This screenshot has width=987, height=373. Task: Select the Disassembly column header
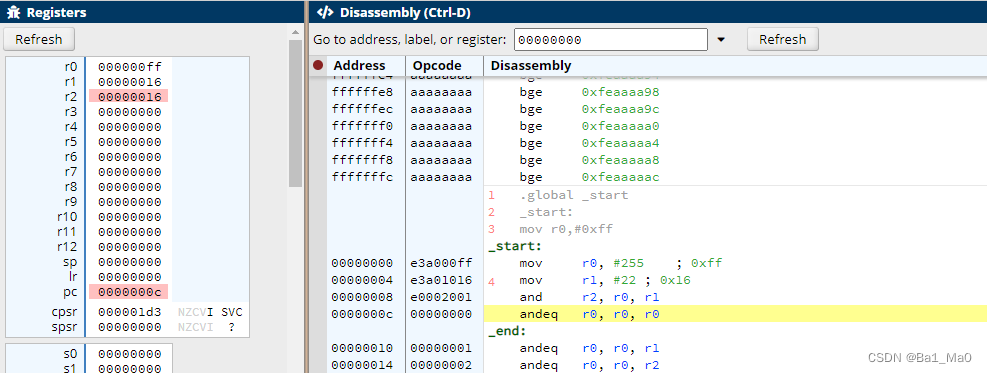coord(531,65)
